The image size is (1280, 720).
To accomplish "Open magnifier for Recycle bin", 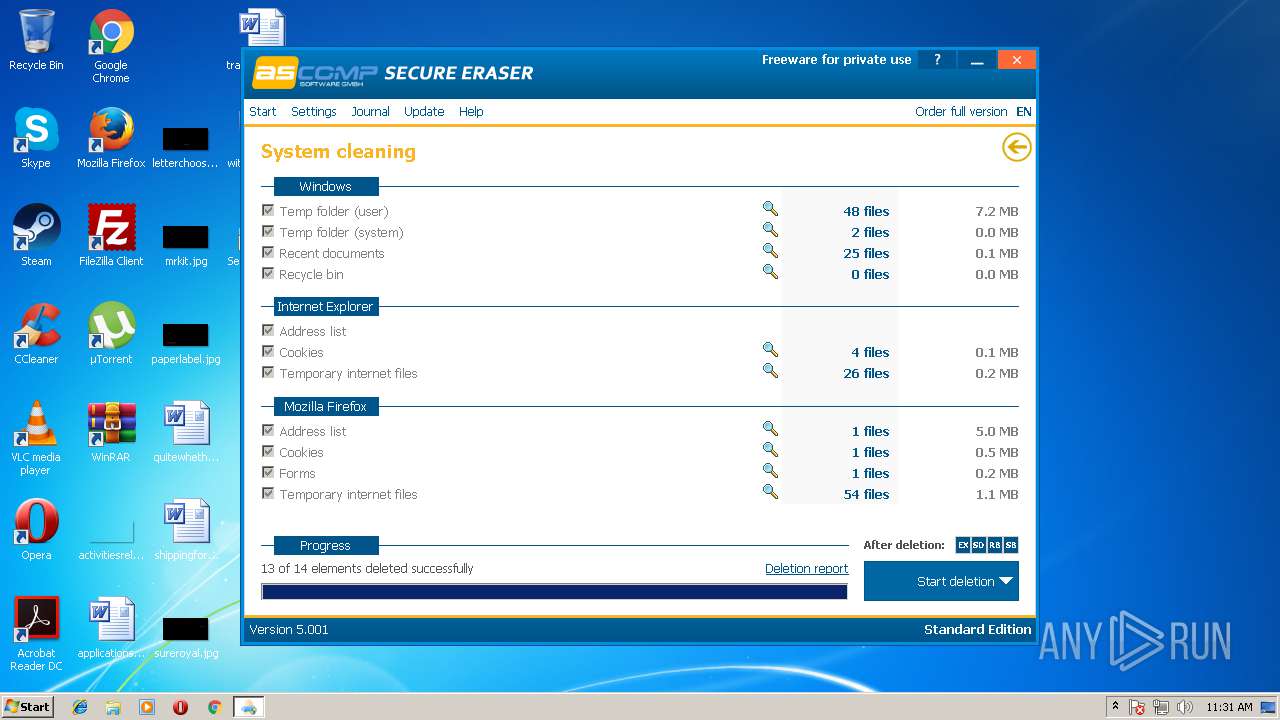I will [x=770, y=272].
